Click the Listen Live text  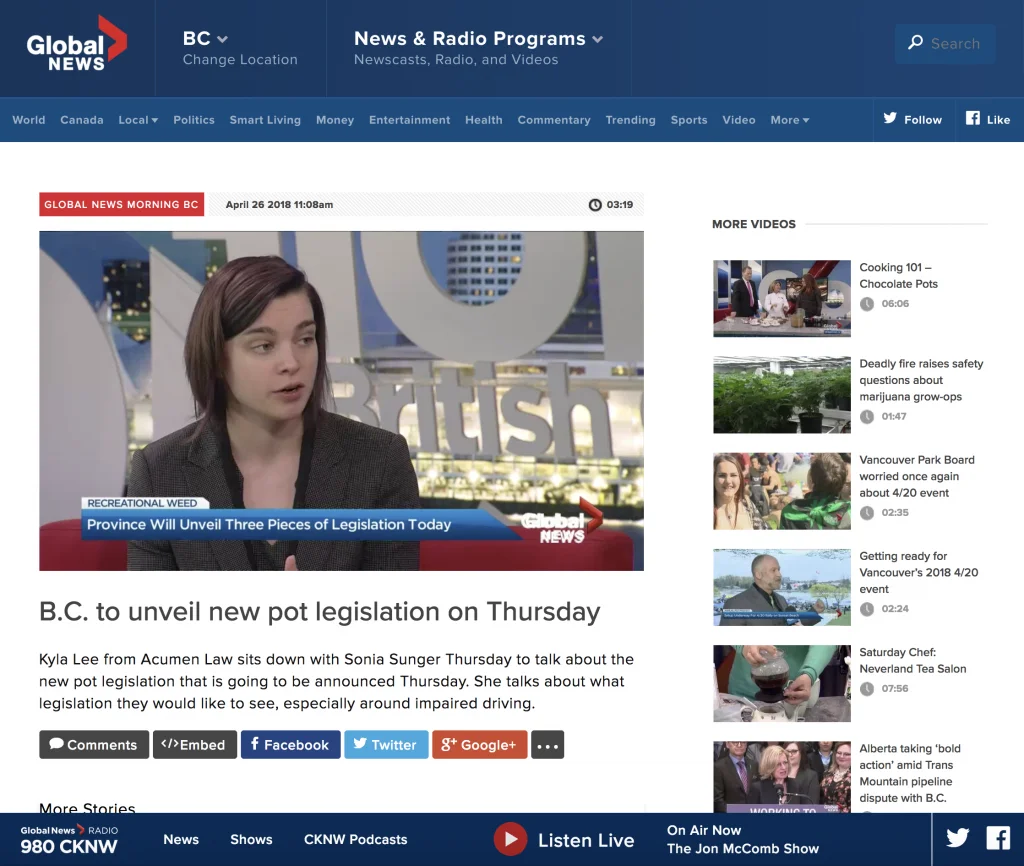pos(586,840)
